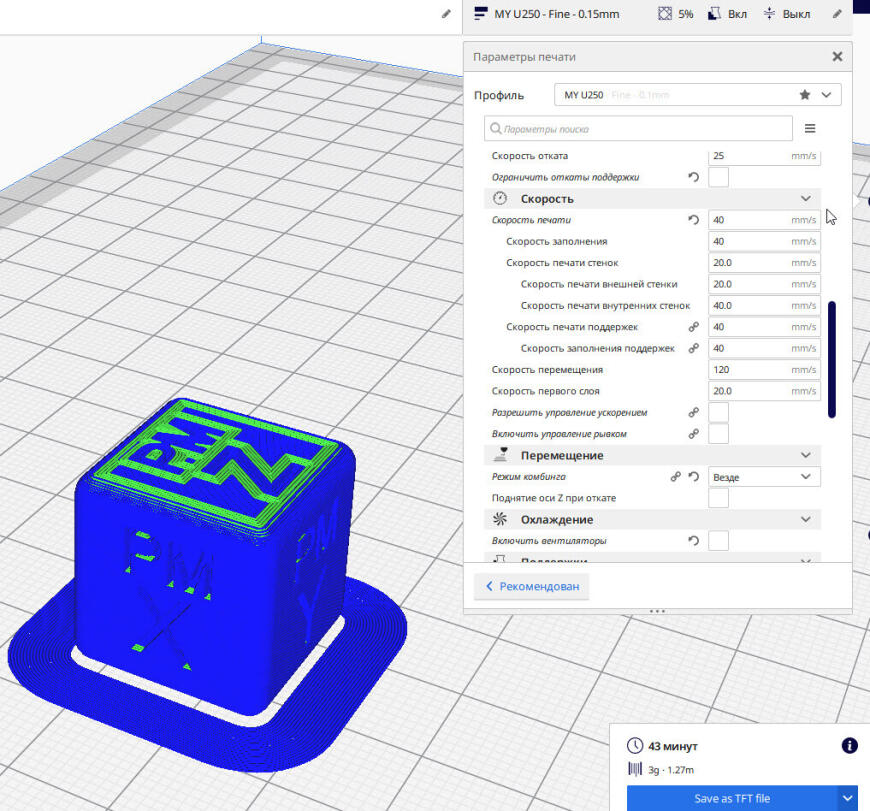Click link icon for Включить управление рывком
Screen dimensions: 870x811
694,434
